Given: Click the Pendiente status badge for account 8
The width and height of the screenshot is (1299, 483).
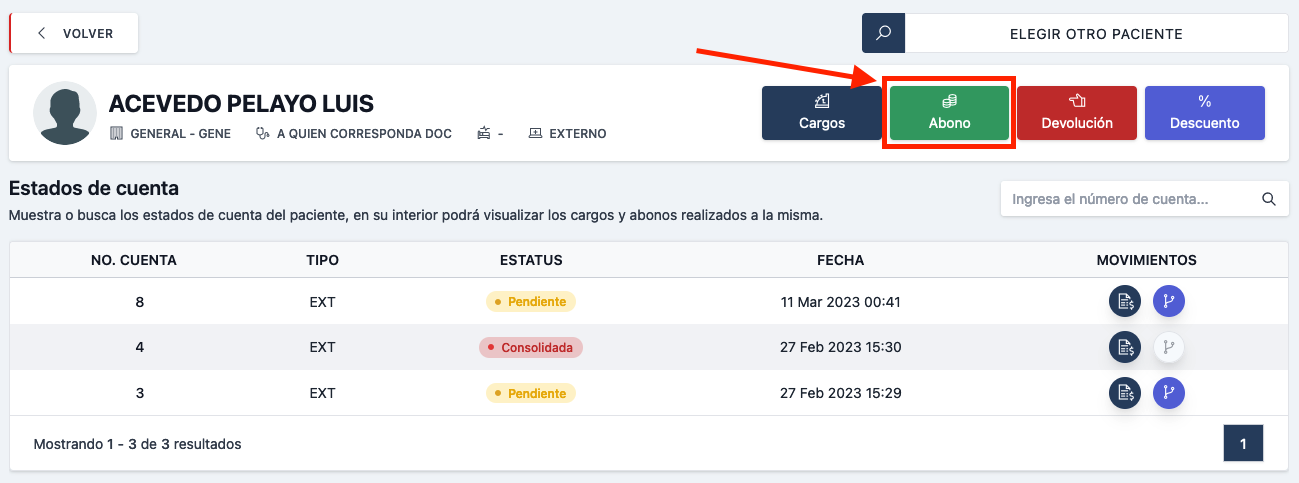Looking at the screenshot, I should pyautogui.click(x=531, y=301).
